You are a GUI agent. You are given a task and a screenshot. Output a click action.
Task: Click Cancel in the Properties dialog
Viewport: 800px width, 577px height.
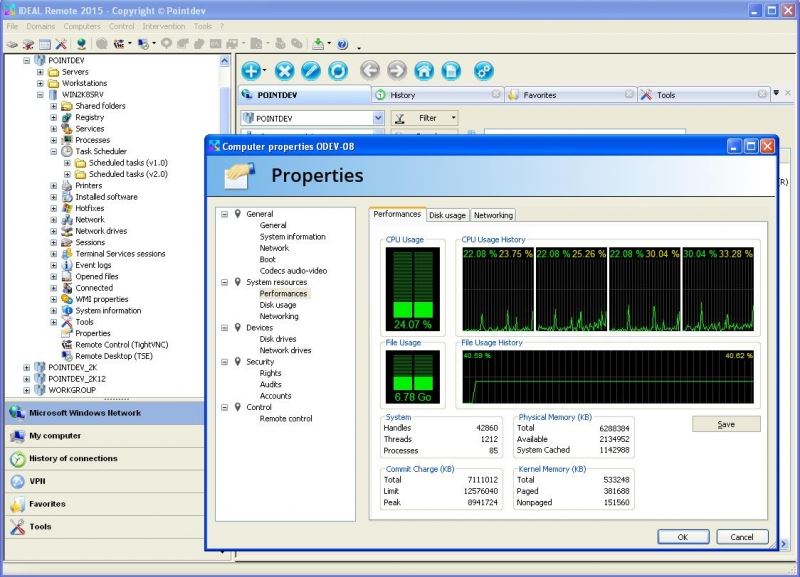click(x=742, y=537)
